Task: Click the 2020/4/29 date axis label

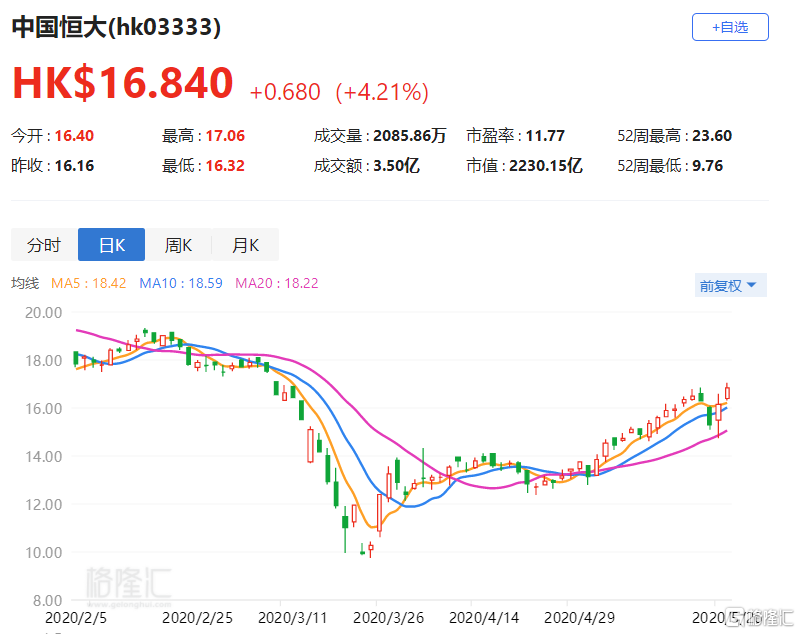Action: [579, 618]
